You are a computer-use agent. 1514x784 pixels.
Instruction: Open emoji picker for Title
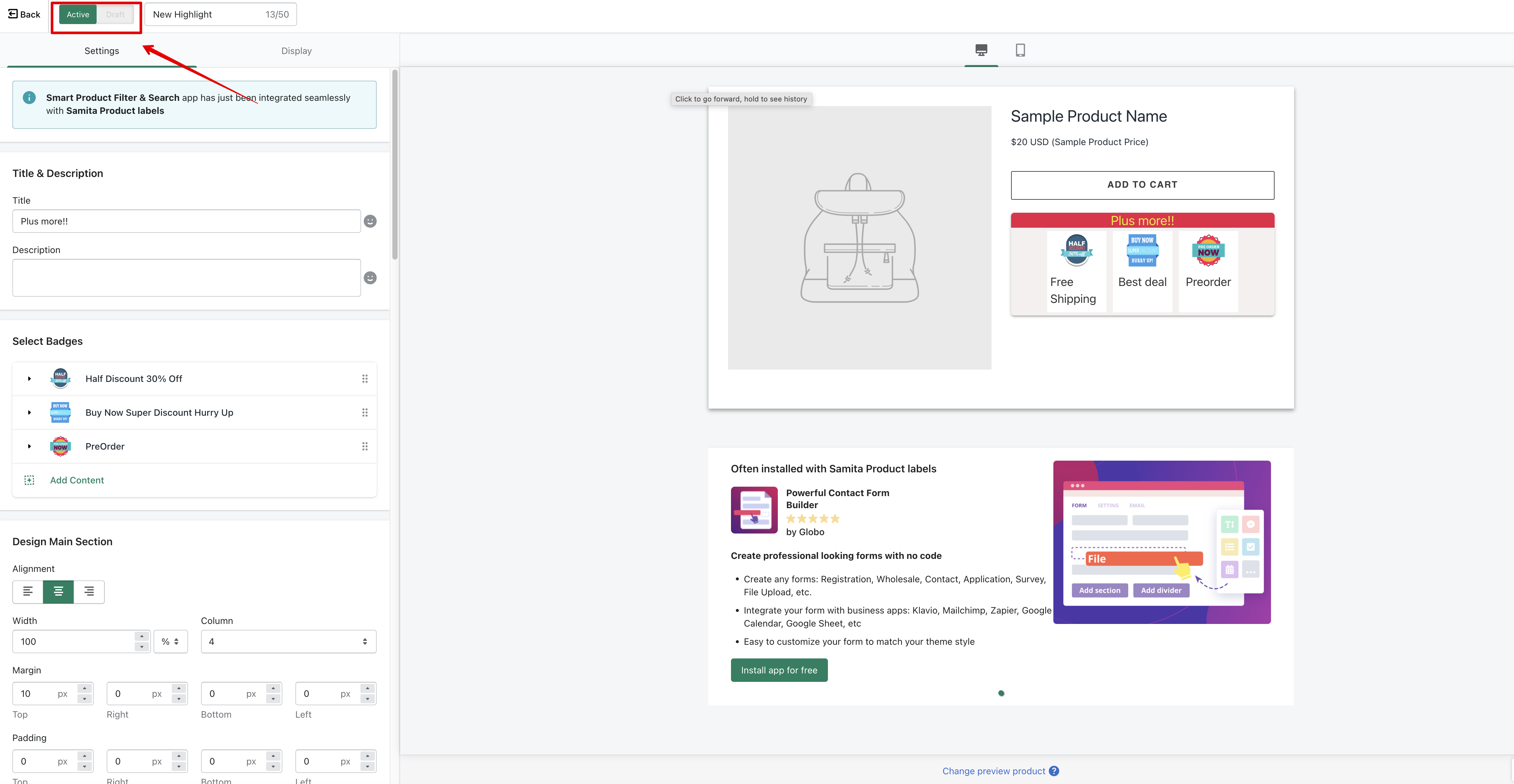pyautogui.click(x=370, y=221)
